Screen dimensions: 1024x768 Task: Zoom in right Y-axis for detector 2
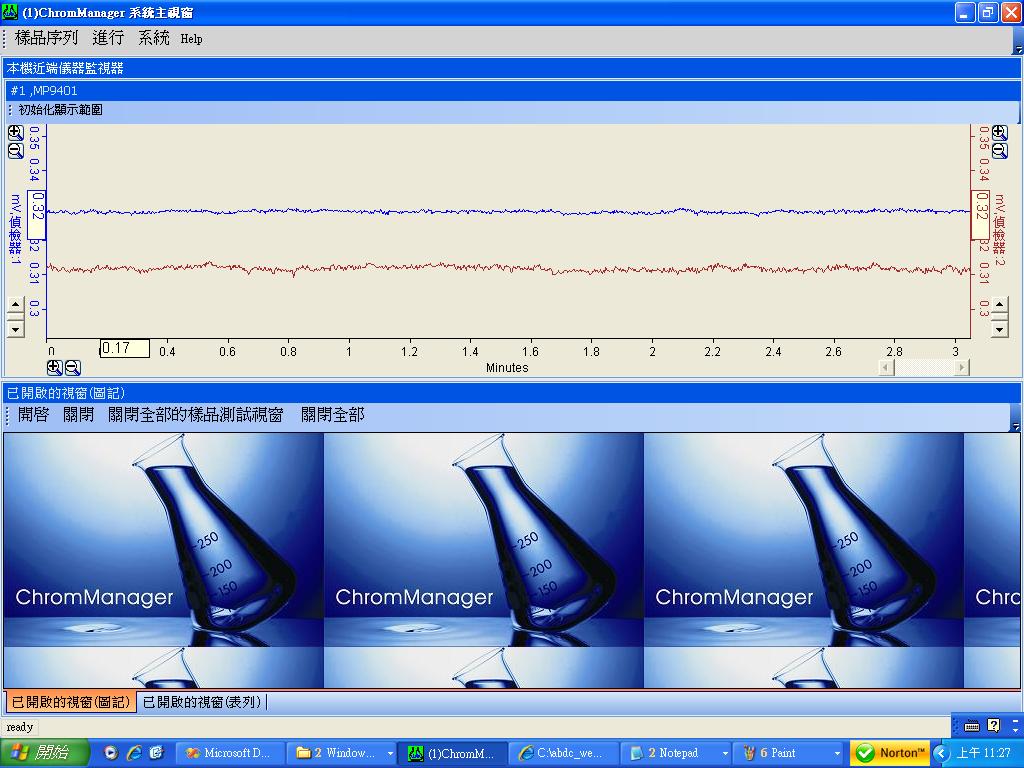(x=1000, y=133)
